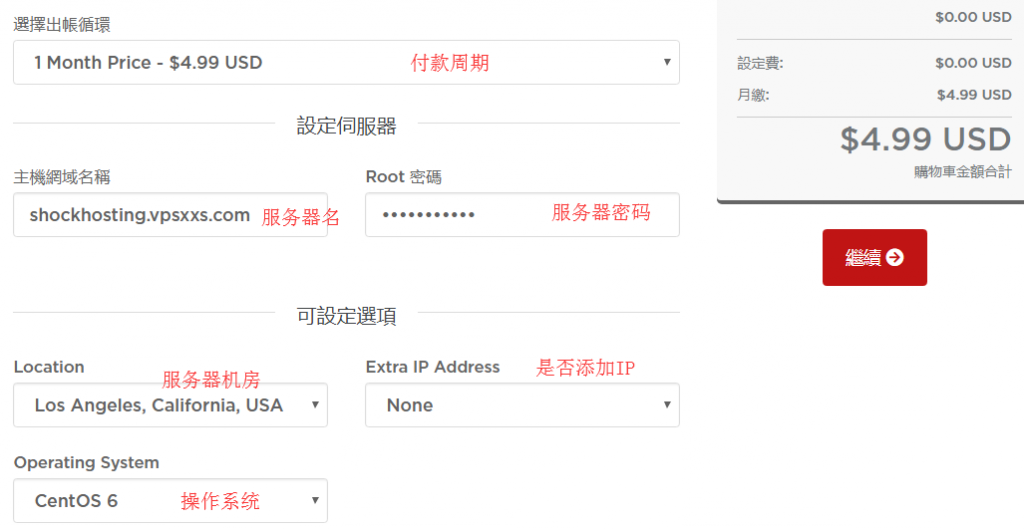Image resolution: width=1024 pixels, height=530 pixels.
Task: Open the billing cycle dropdown showing 1 Month Price
Action: pos(346,63)
